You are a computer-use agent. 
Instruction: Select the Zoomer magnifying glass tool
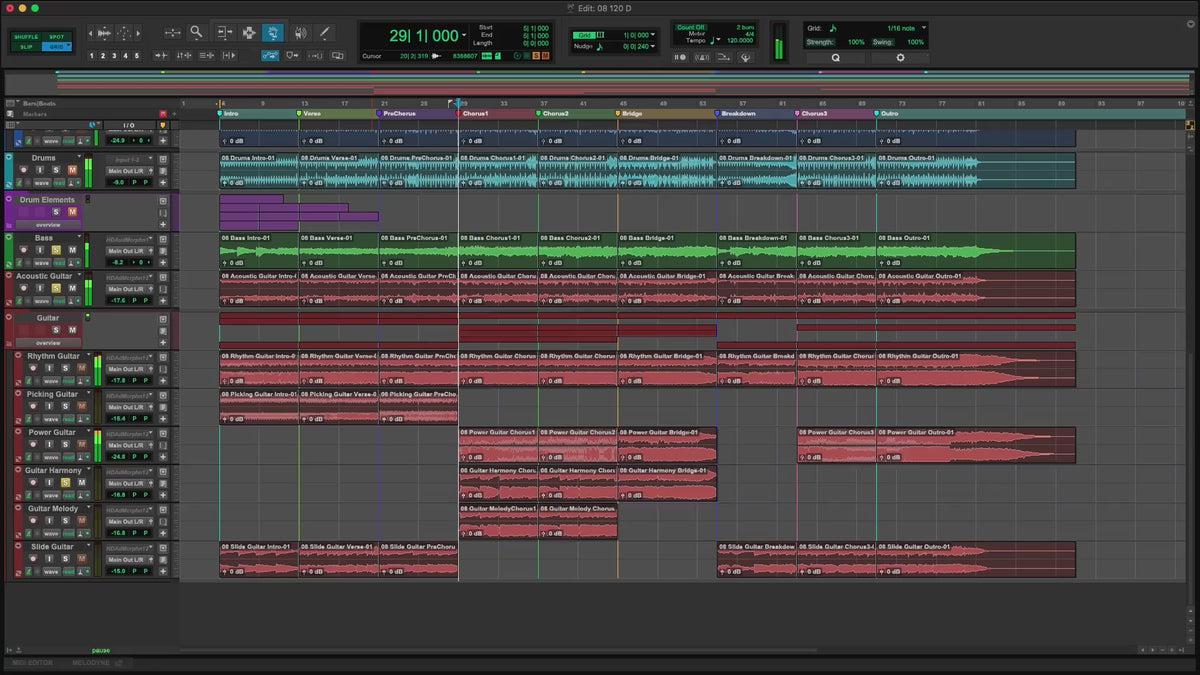pos(196,33)
